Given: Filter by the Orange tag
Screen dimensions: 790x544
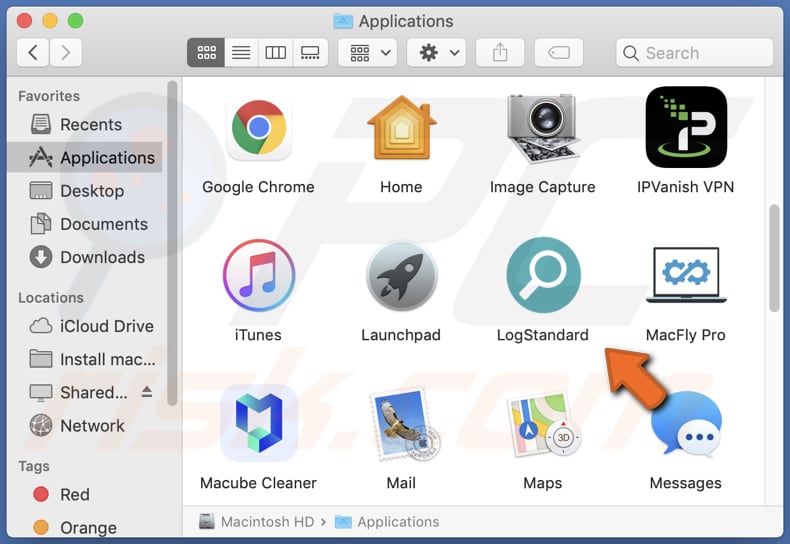Looking at the screenshot, I should (84, 527).
